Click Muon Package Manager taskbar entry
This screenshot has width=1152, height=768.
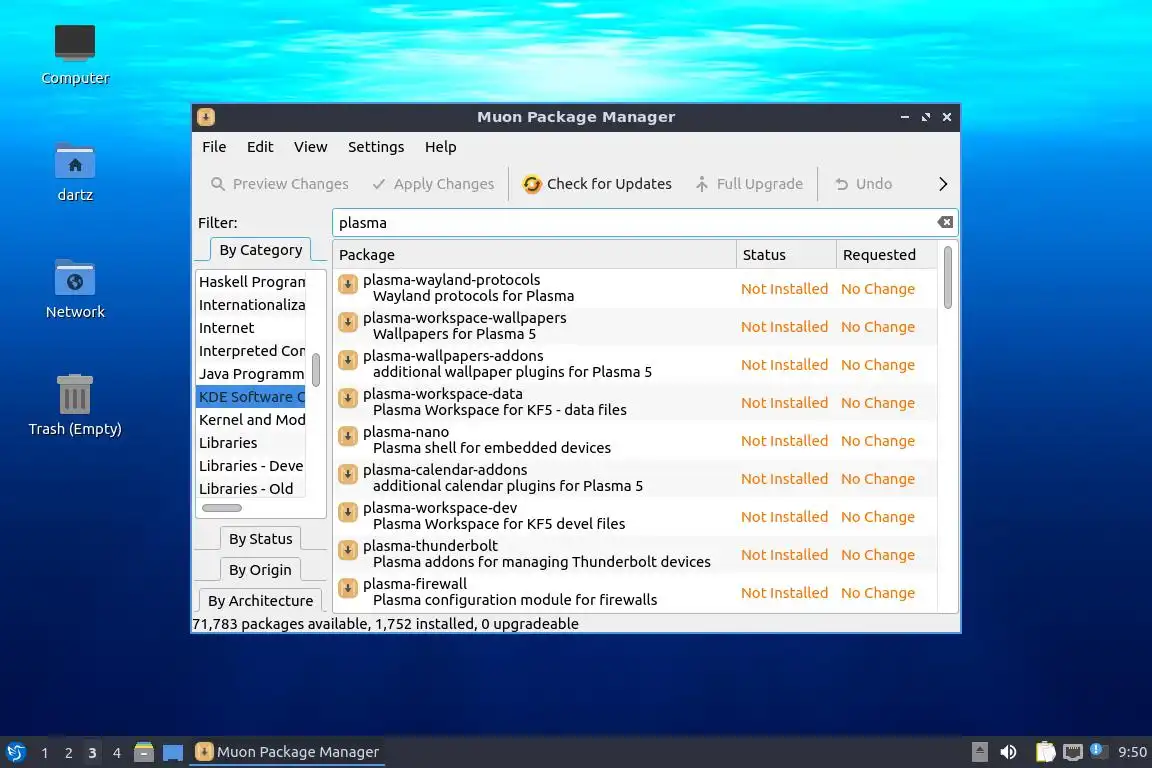287,752
